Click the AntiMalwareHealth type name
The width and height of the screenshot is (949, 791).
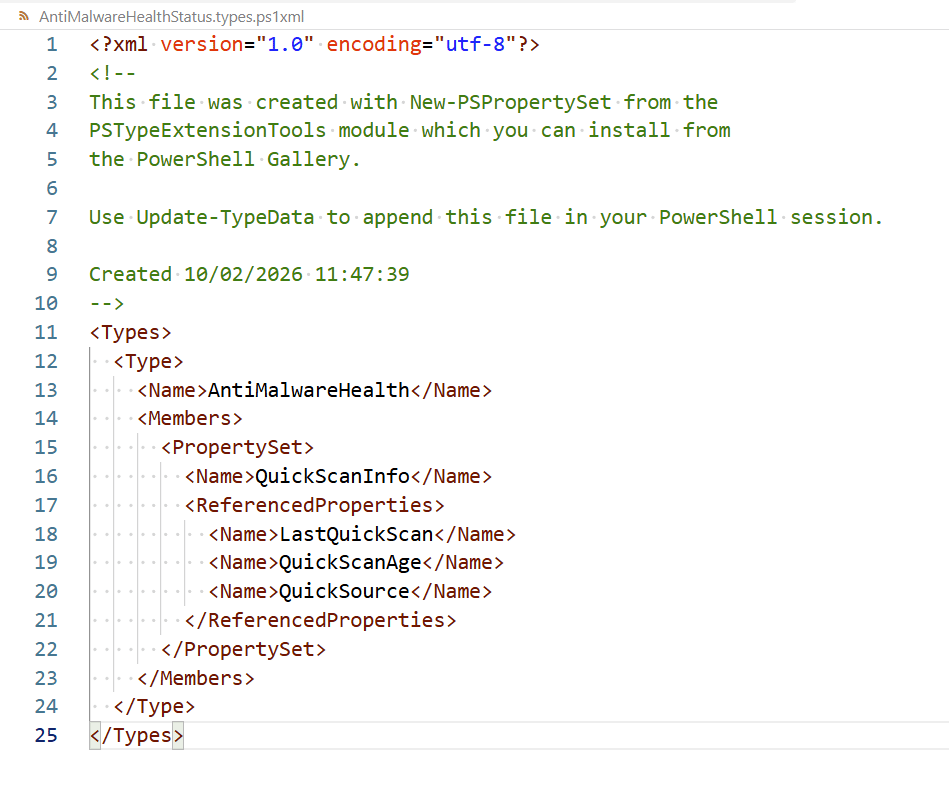point(309,390)
